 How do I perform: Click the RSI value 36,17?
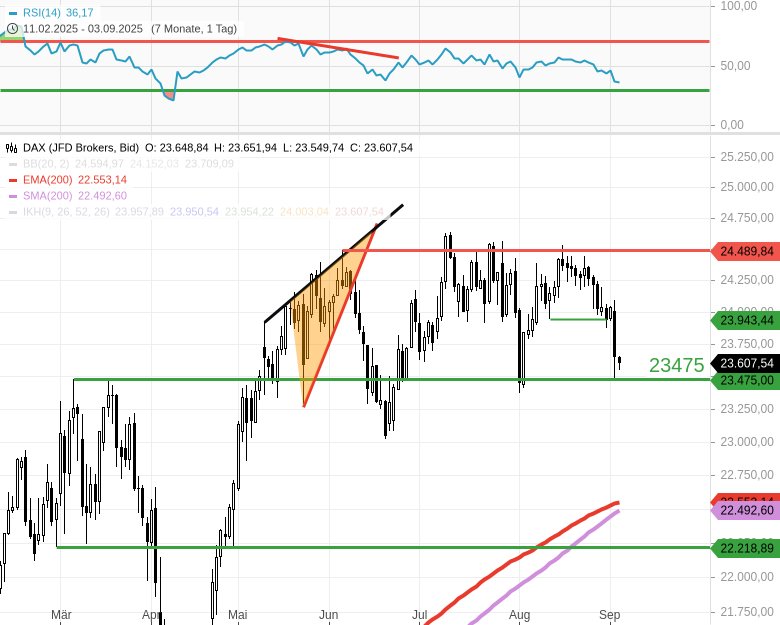pyautogui.click(x=80, y=12)
